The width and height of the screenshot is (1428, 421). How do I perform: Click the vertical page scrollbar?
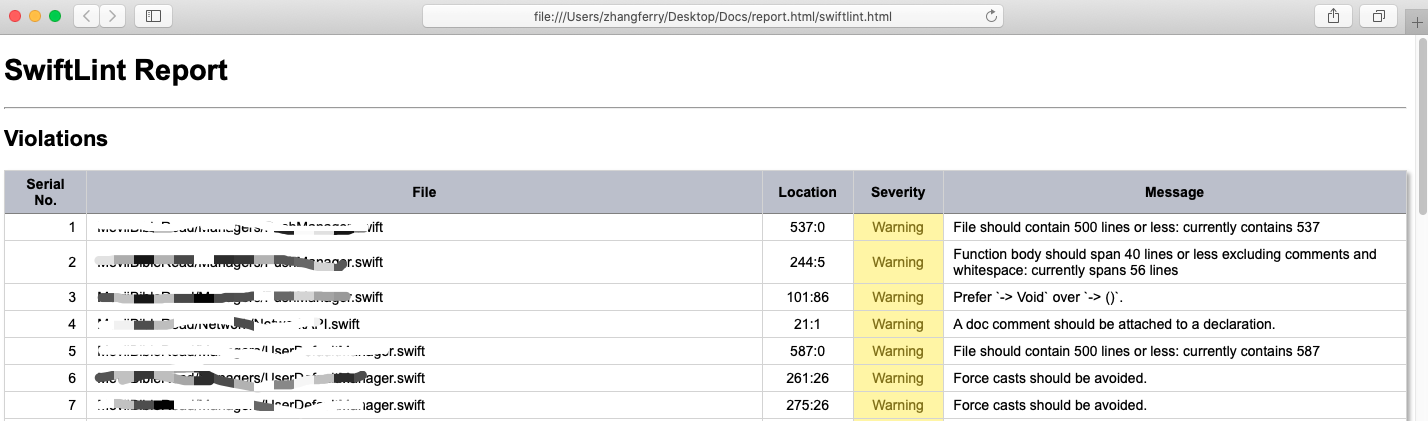tap(1422, 125)
